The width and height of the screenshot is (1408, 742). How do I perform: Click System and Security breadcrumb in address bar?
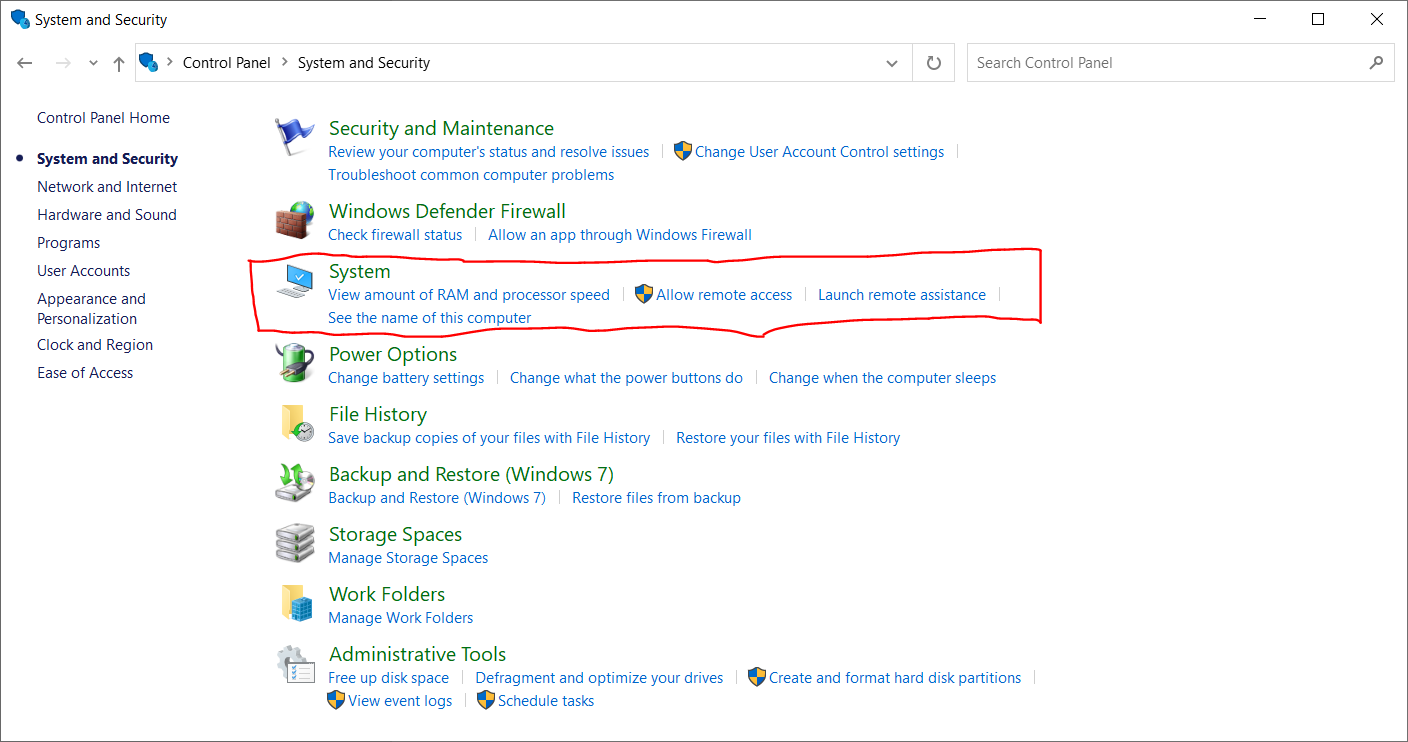coord(364,62)
